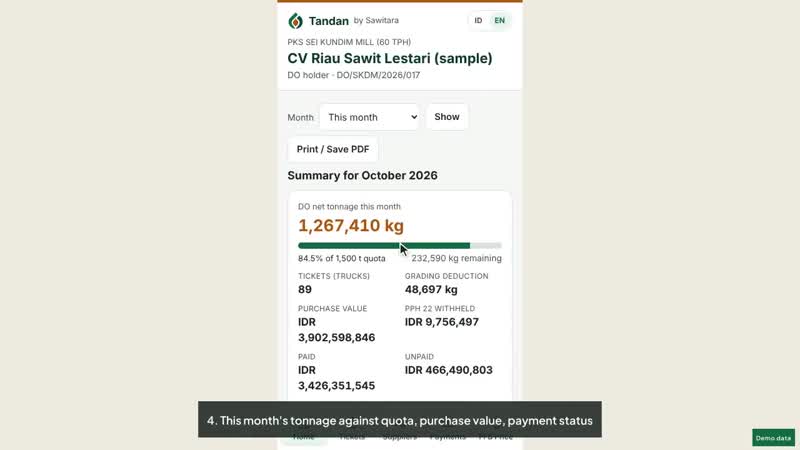Switch language to ID

click(478, 20)
